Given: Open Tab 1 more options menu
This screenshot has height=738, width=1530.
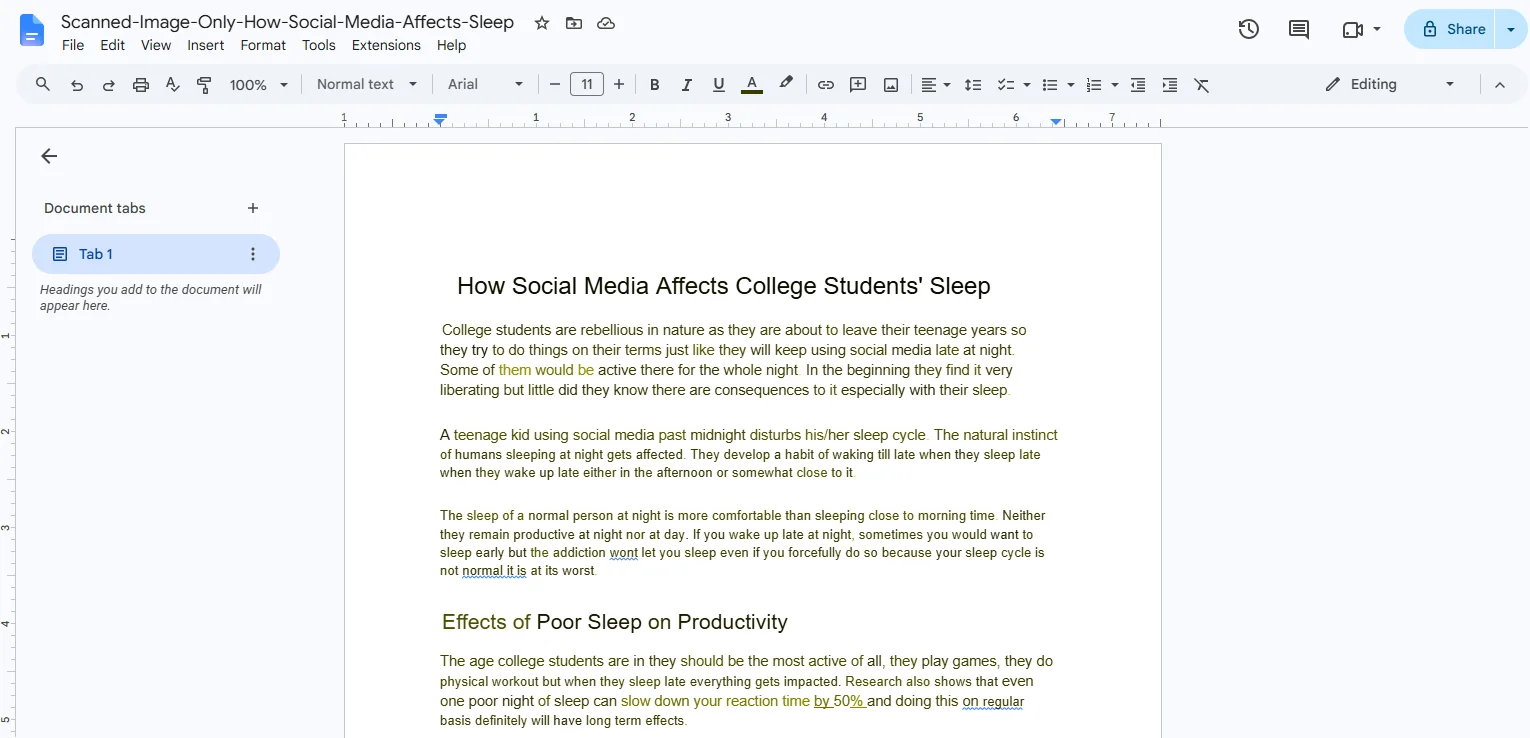Looking at the screenshot, I should point(253,254).
